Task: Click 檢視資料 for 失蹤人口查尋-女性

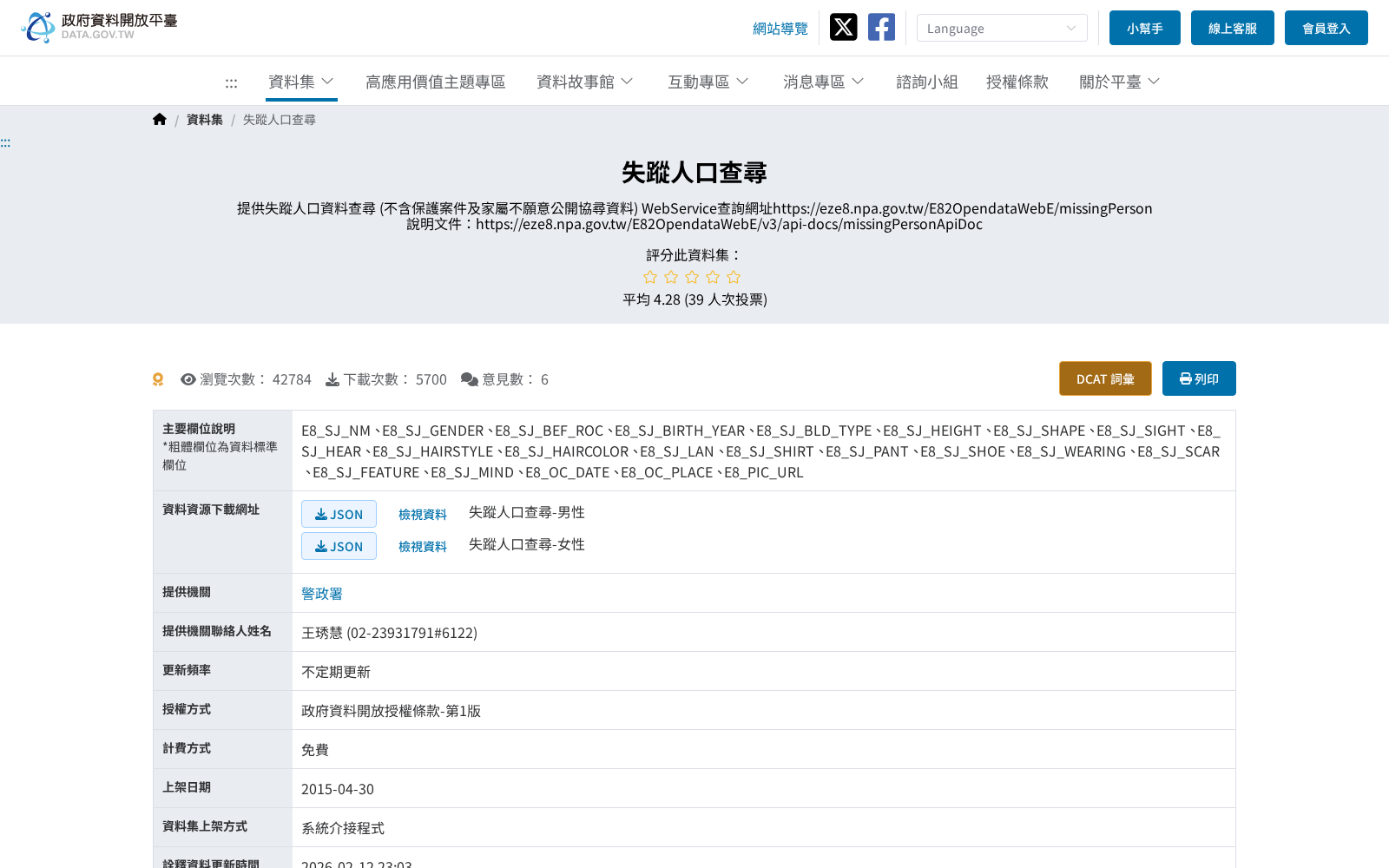Action: coord(422,546)
